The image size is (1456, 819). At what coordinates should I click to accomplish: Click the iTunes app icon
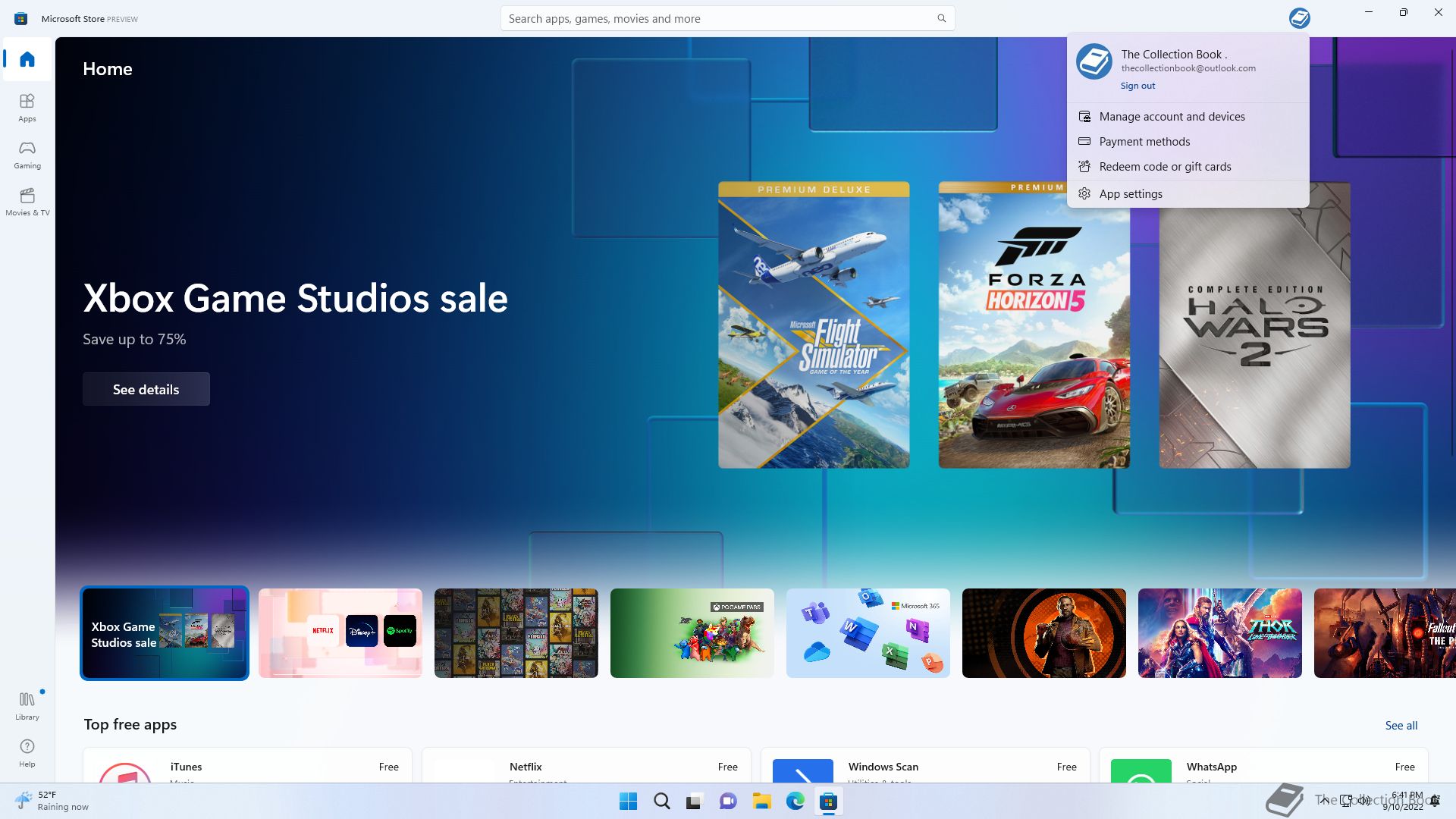(x=125, y=772)
